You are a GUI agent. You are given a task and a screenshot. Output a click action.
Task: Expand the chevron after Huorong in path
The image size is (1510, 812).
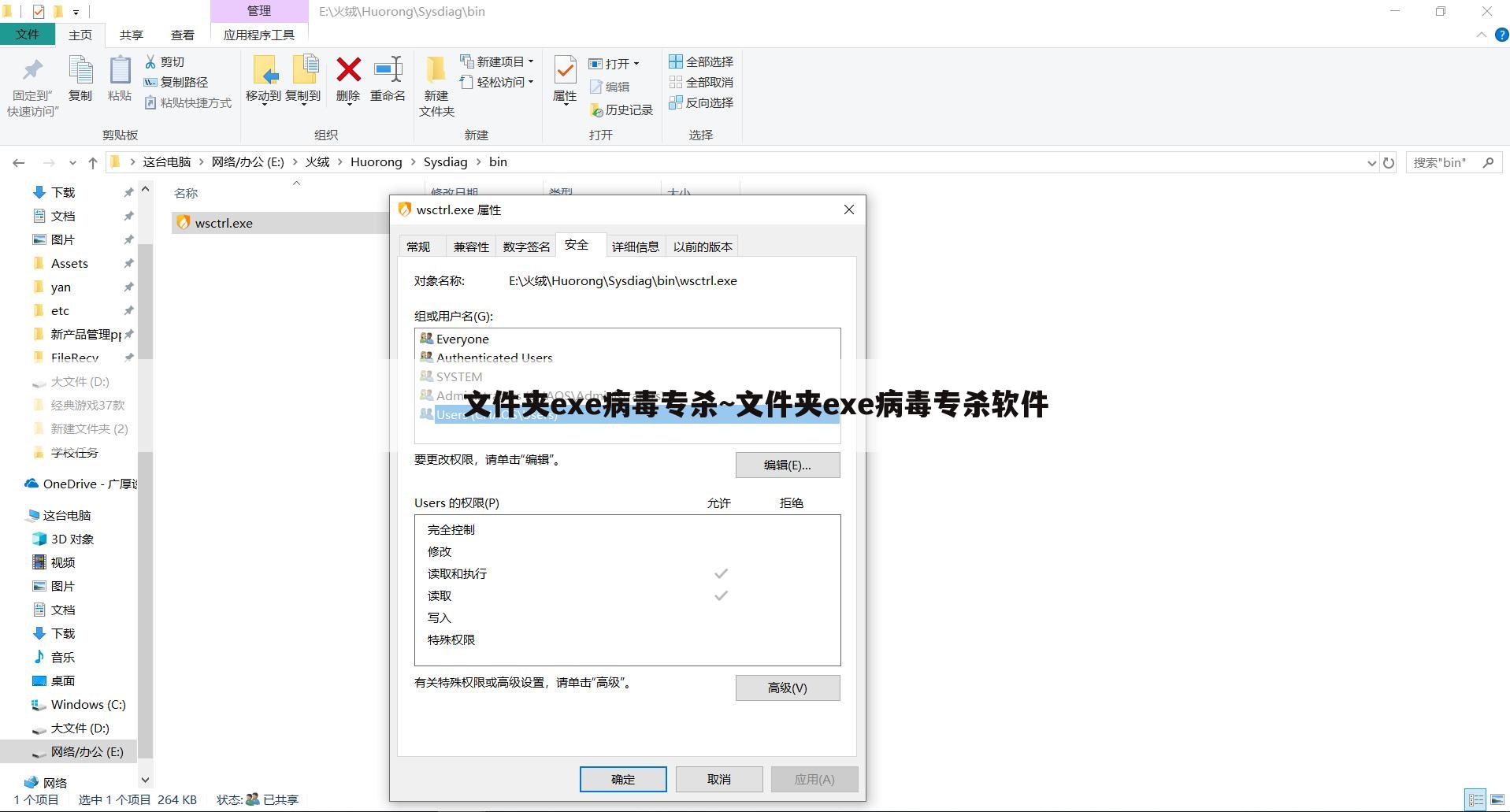point(413,162)
